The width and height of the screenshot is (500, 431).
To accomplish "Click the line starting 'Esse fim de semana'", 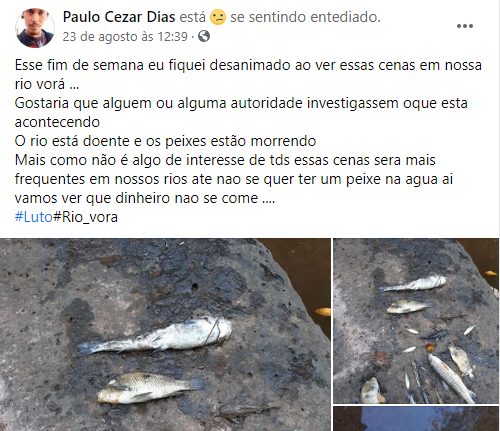I will [x=248, y=65].
